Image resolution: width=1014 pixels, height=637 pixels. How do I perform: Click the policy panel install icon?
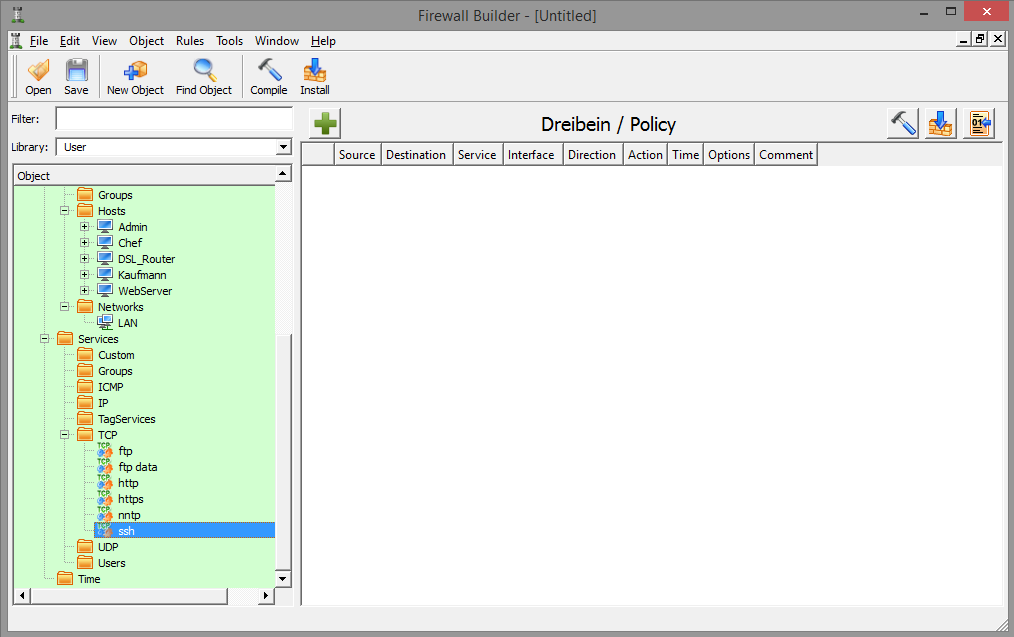(x=940, y=124)
